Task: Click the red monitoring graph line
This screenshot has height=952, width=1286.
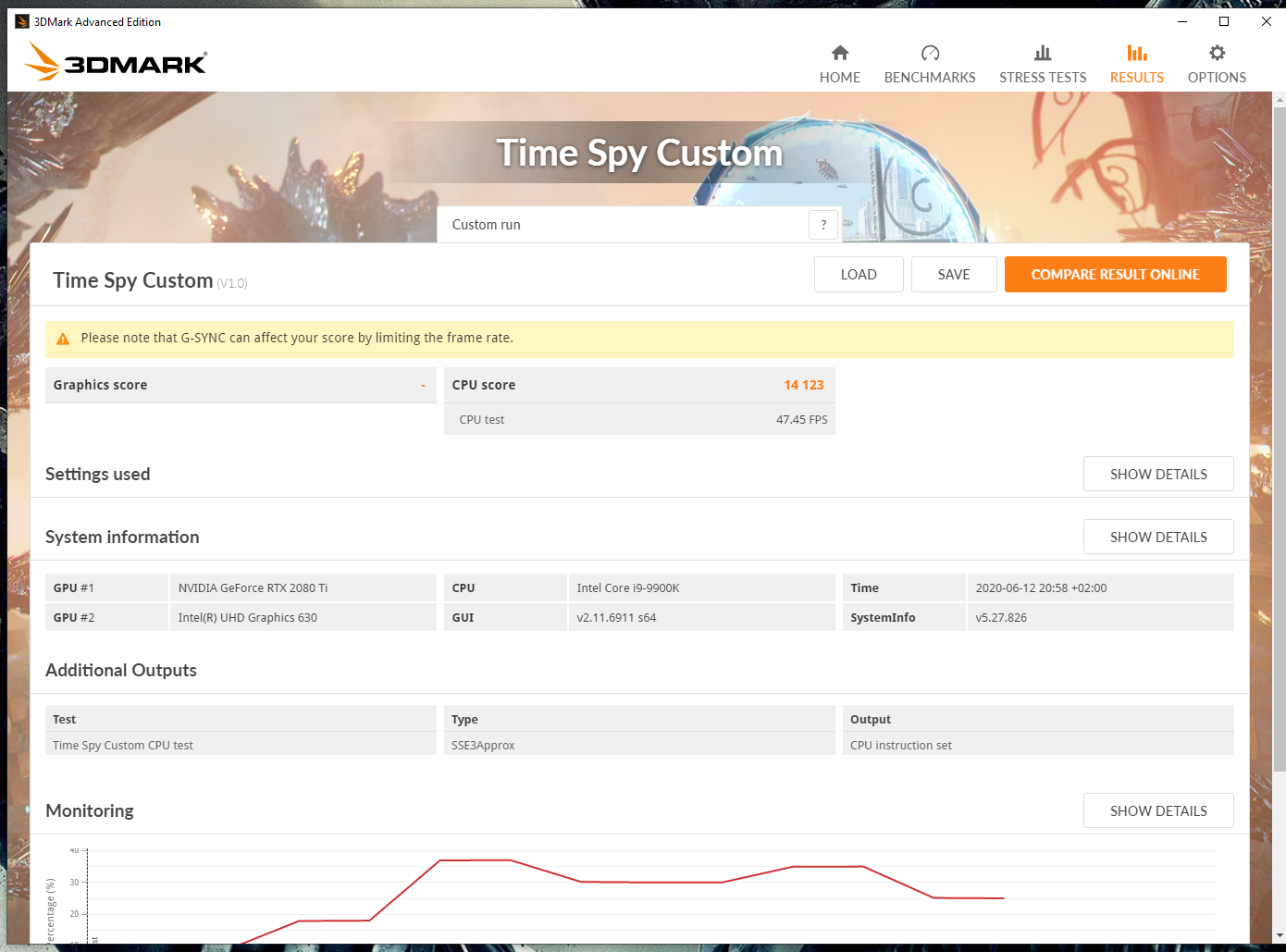Action: click(x=652, y=882)
